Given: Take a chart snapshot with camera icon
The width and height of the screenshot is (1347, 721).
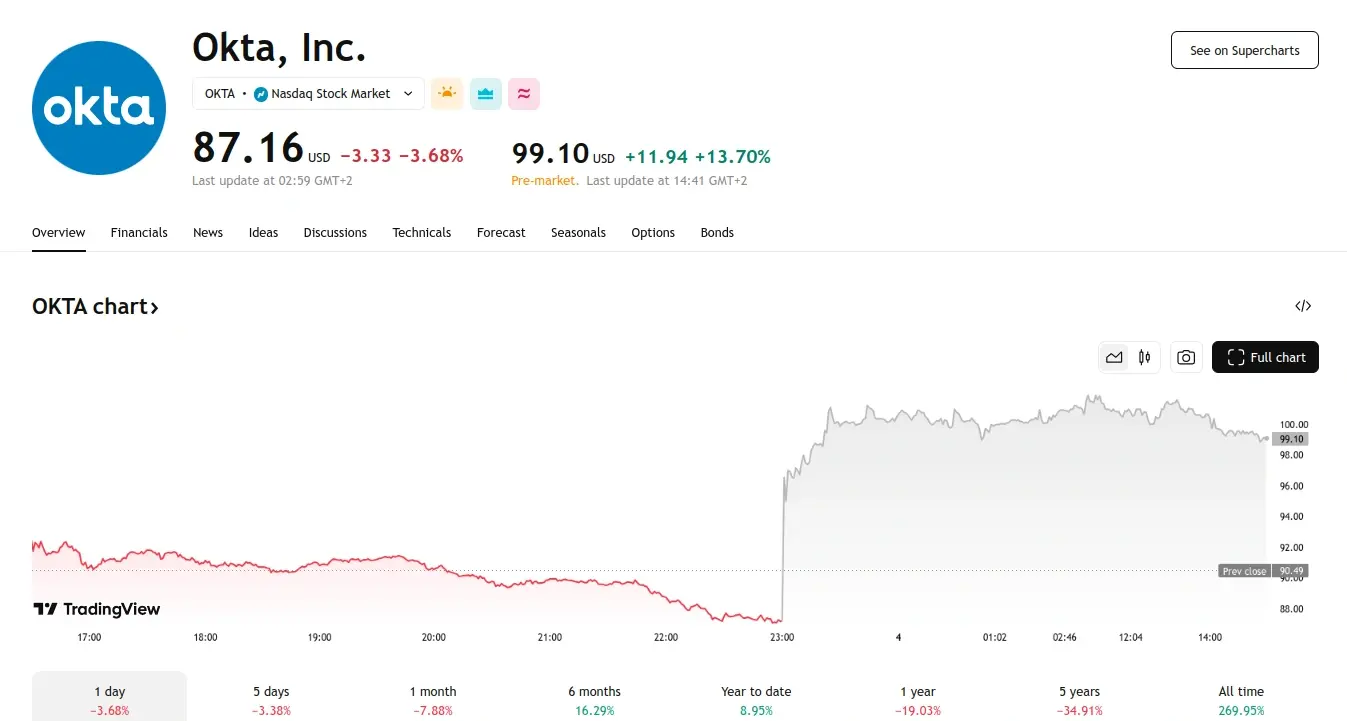Looking at the screenshot, I should (1186, 358).
